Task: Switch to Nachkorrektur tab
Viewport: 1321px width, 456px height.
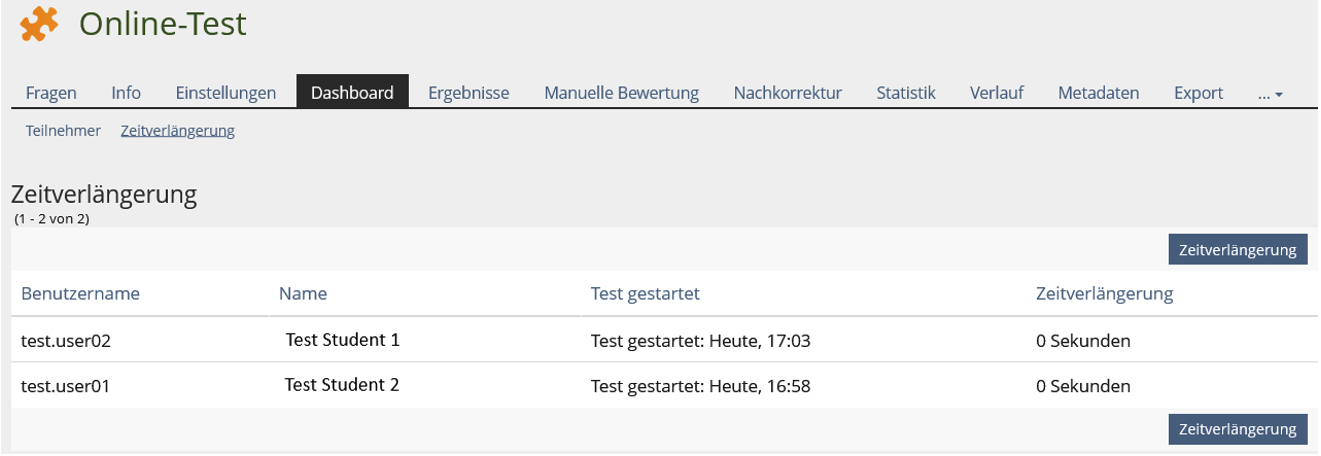Action: point(788,93)
